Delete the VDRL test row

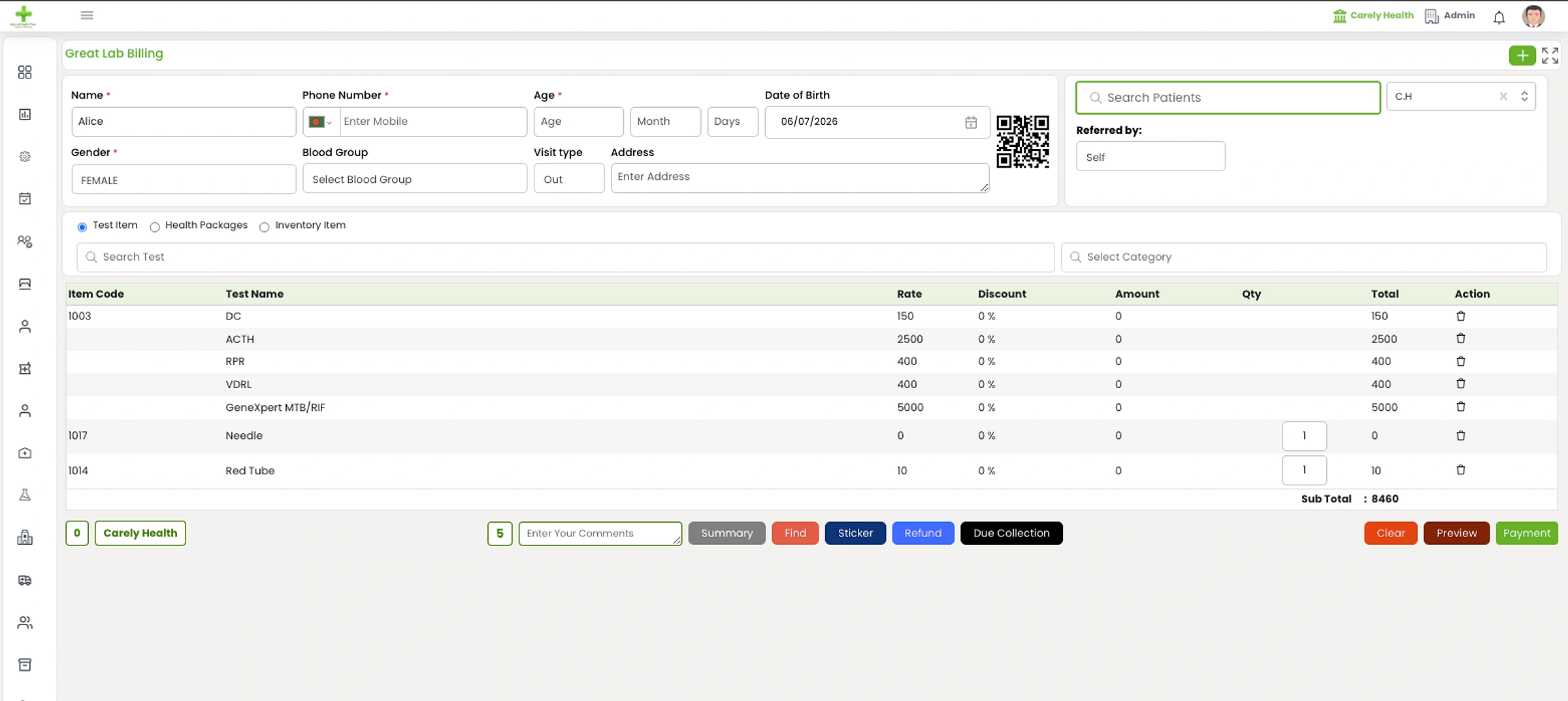coord(1461,383)
